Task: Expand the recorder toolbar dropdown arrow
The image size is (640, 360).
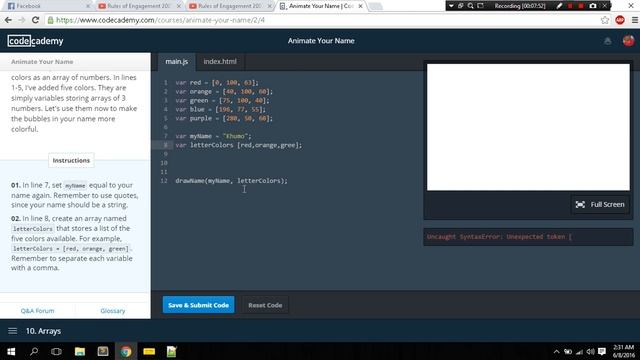Action: [451, 6]
